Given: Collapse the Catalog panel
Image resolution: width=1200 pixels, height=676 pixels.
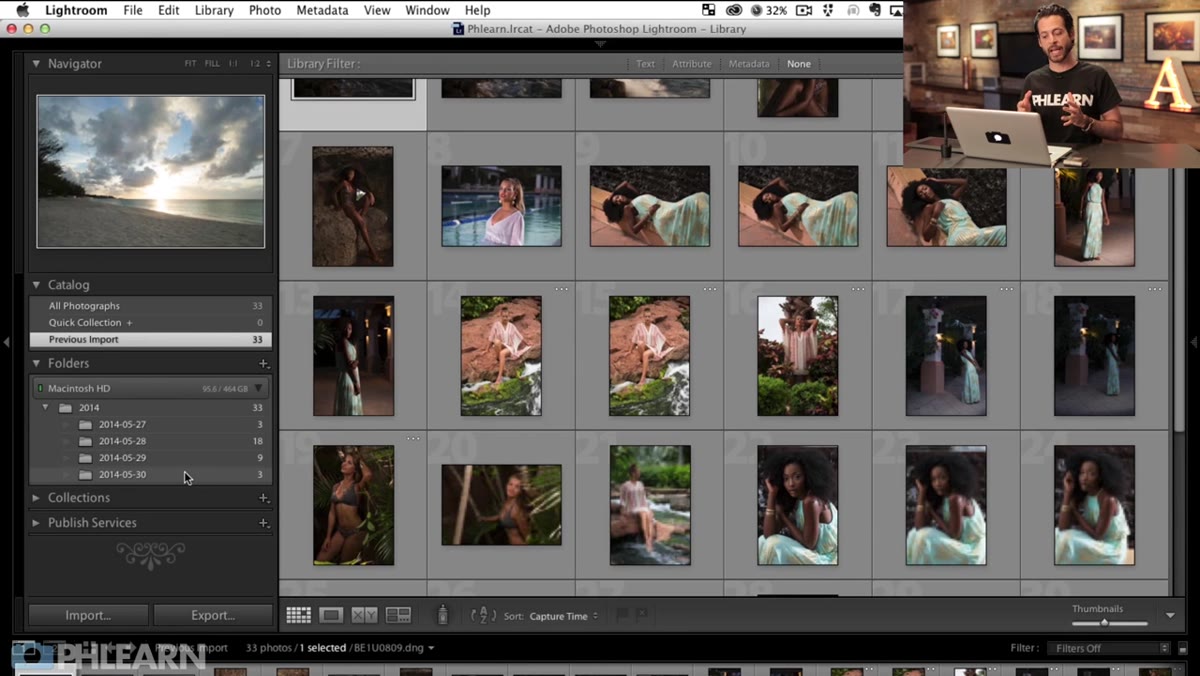Looking at the screenshot, I should tap(36, 285).
